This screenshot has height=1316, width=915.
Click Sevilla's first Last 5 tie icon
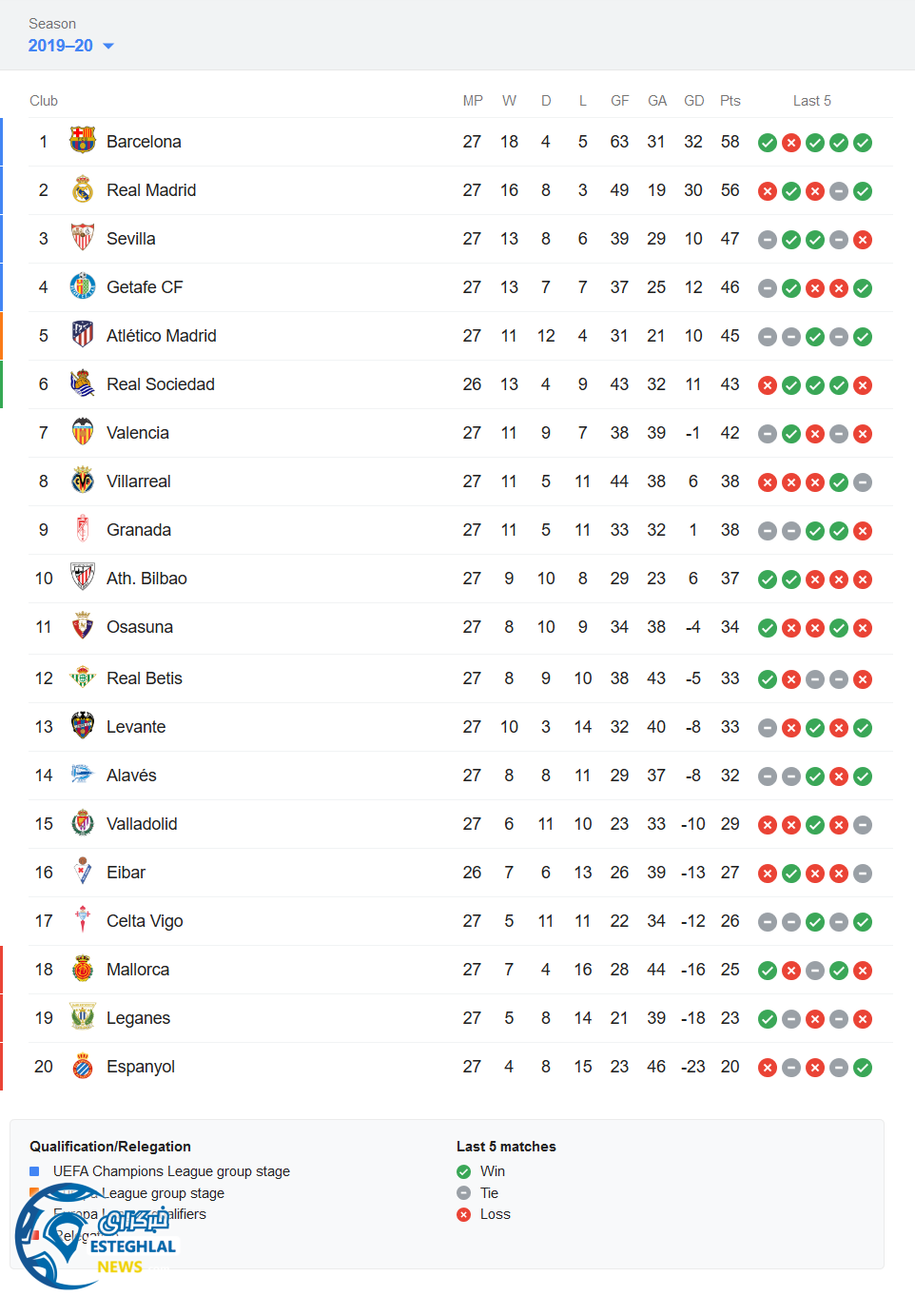pyautogui.click(x=768, y=240)
